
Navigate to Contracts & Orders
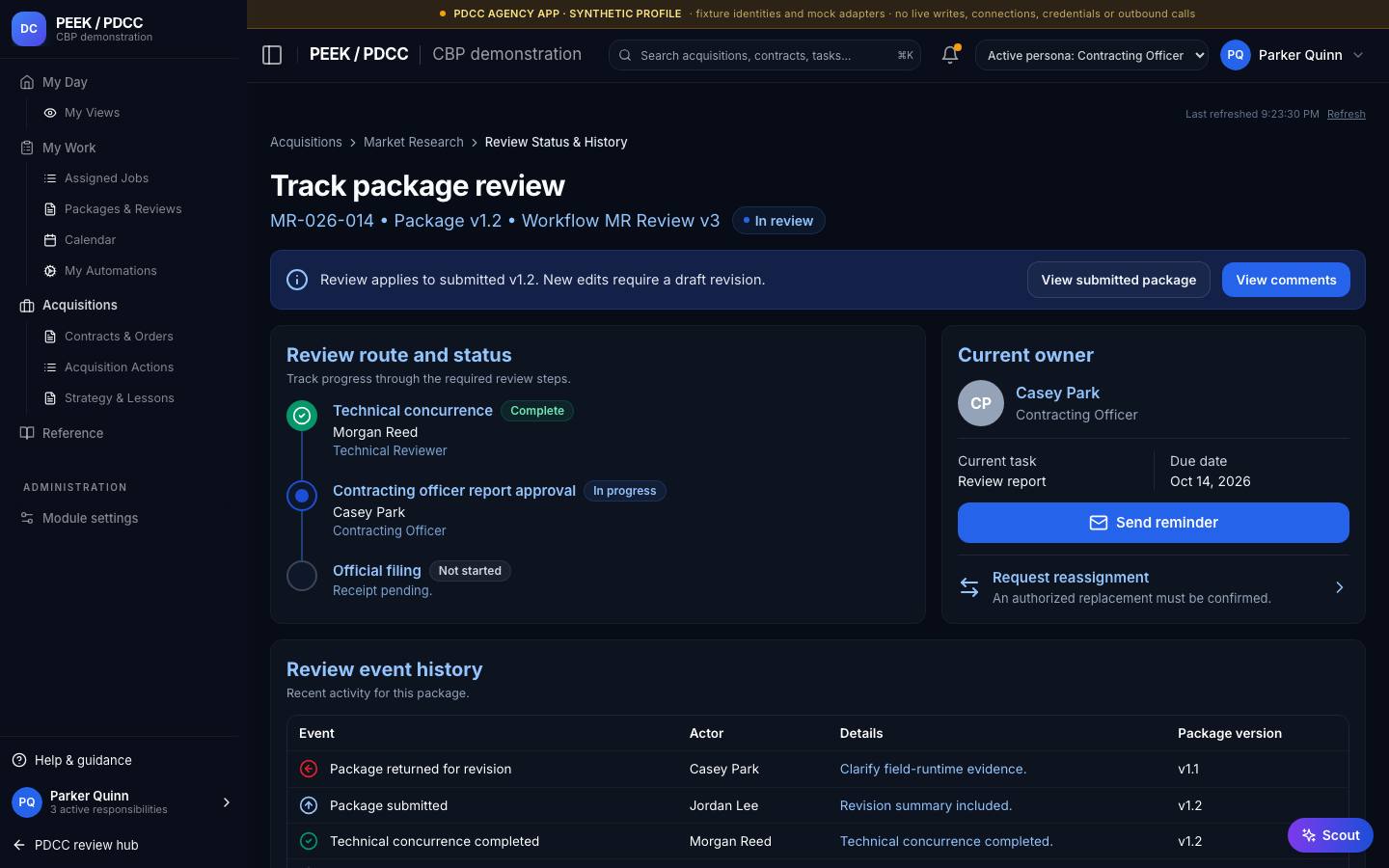pos(119,337)
